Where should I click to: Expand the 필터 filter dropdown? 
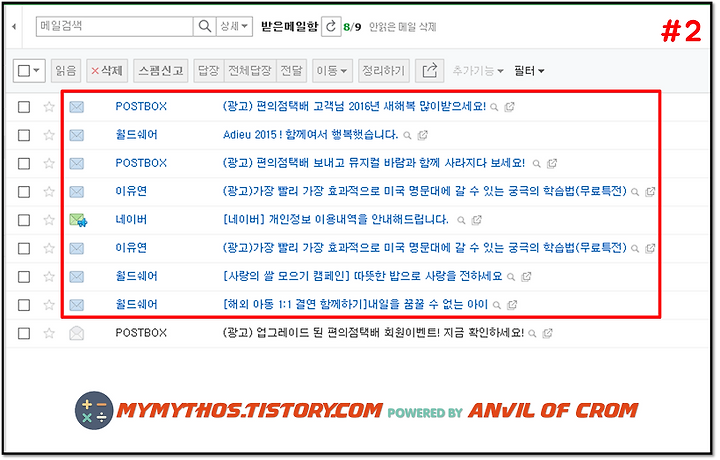[x=529, y=71]
